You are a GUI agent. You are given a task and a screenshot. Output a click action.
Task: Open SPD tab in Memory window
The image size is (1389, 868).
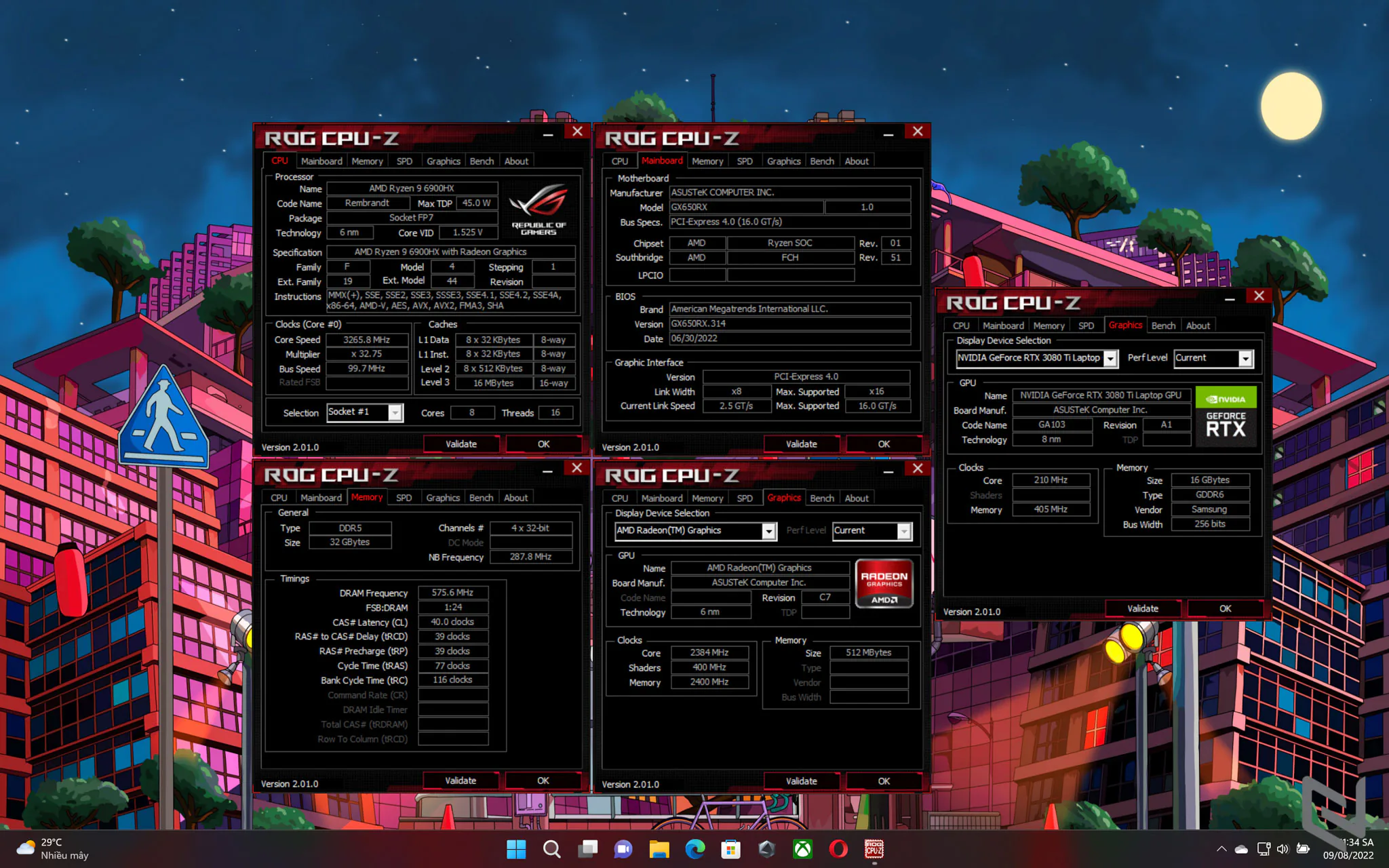tap(404, 498)
